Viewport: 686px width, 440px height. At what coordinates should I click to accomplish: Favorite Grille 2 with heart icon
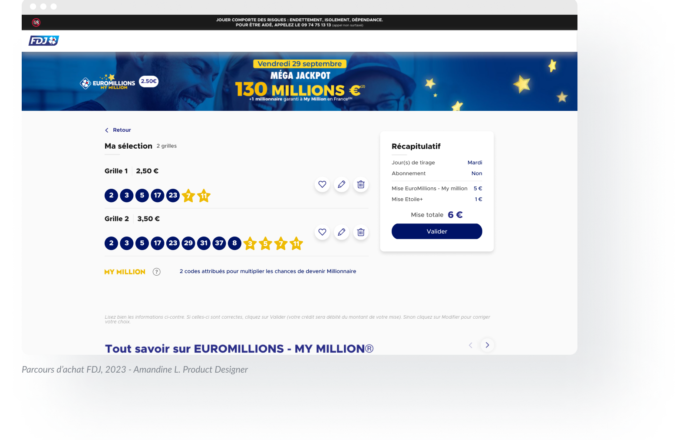click(x=322, y=232)
